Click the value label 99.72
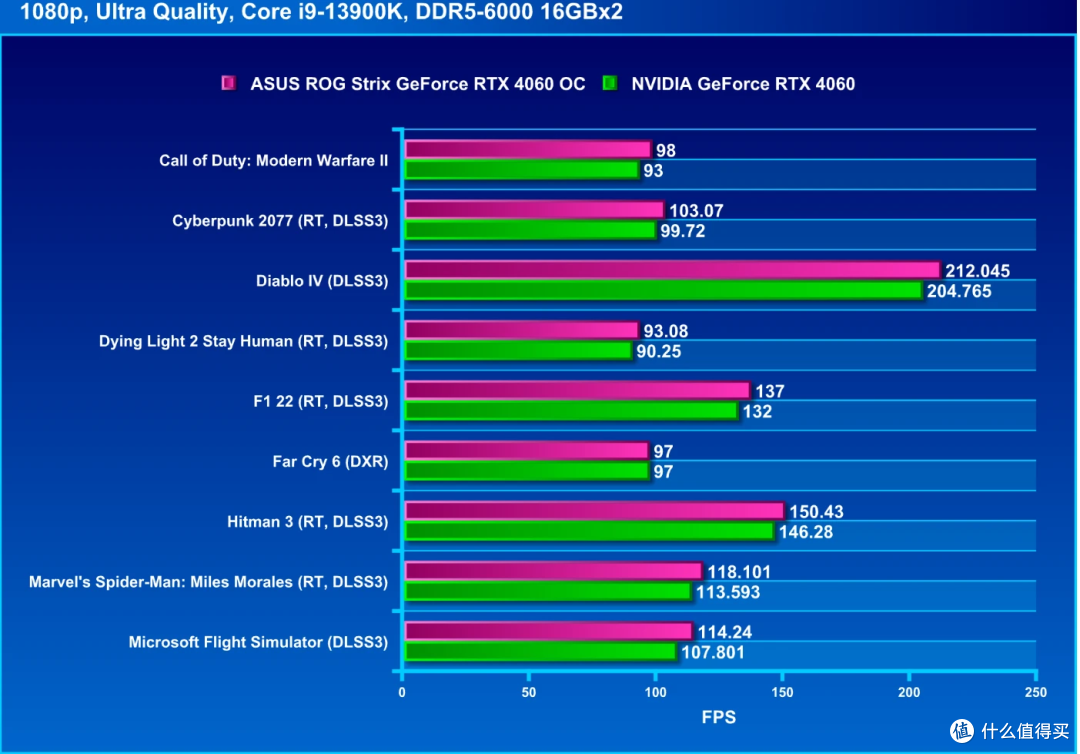 pyautogui.click(x=683, y=231)
